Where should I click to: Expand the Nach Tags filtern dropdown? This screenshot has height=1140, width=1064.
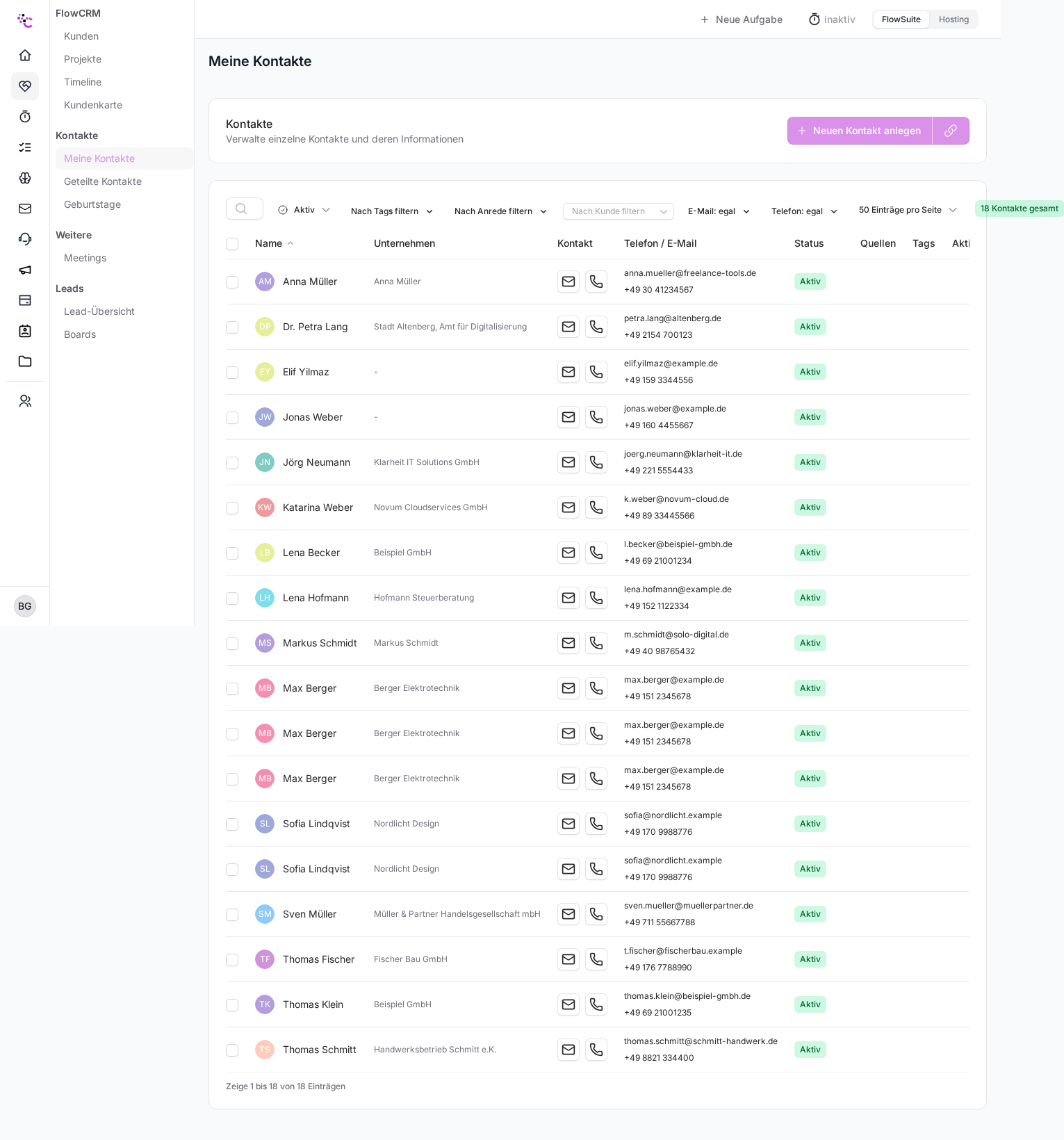pyautogui.click(x=392, y=211)
